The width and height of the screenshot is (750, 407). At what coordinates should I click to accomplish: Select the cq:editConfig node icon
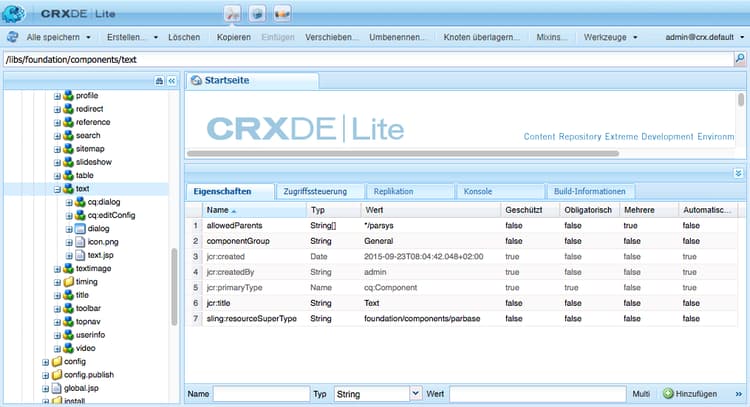pos(80,215)
